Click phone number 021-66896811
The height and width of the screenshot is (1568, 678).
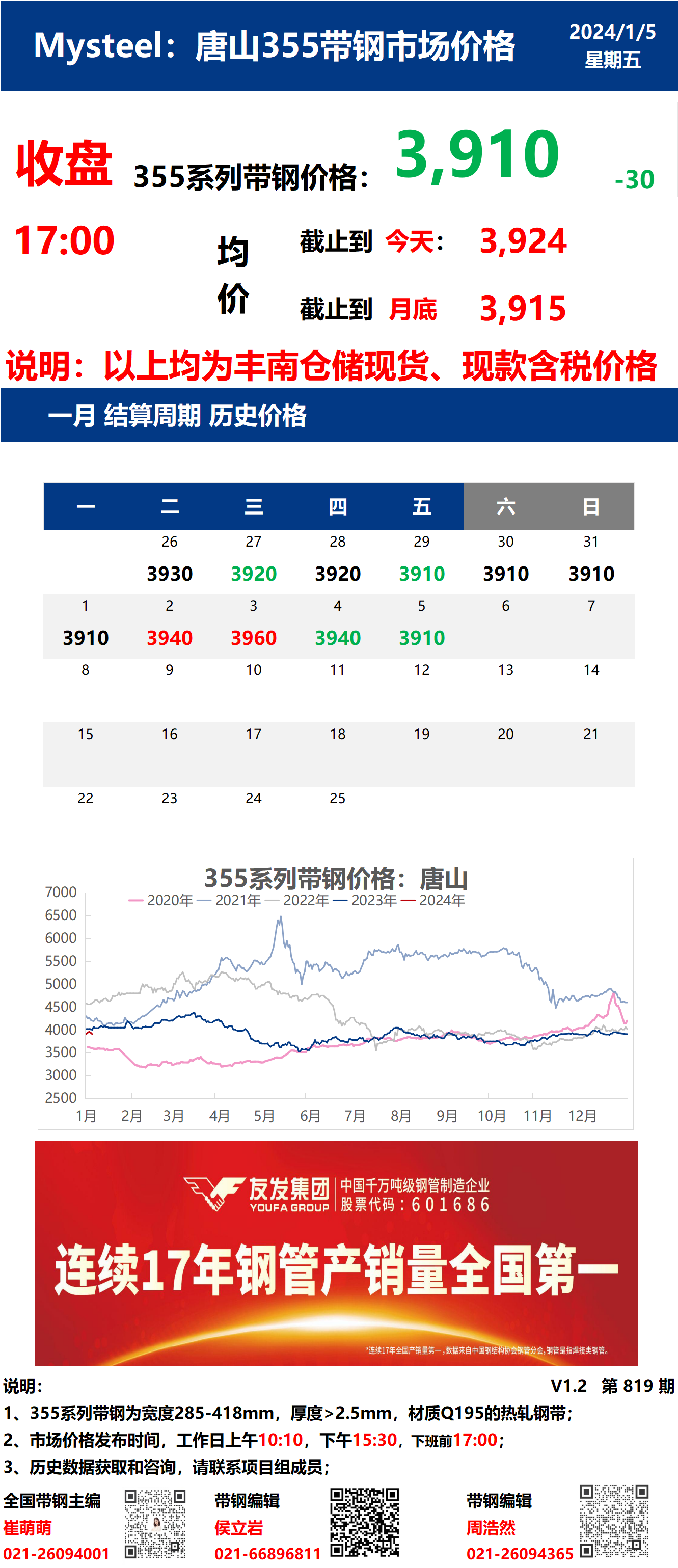point(268,1554)
